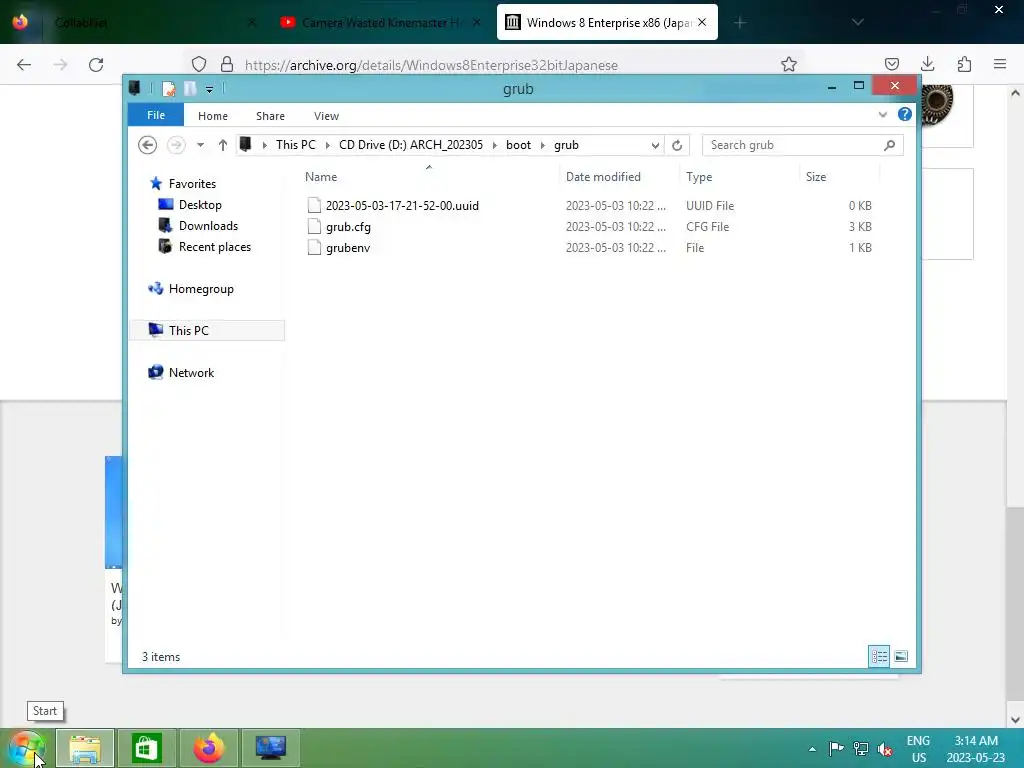The image size is (1024, 768).
Task: Click the search magnifier in Search grub
Action: coord(889,145)
